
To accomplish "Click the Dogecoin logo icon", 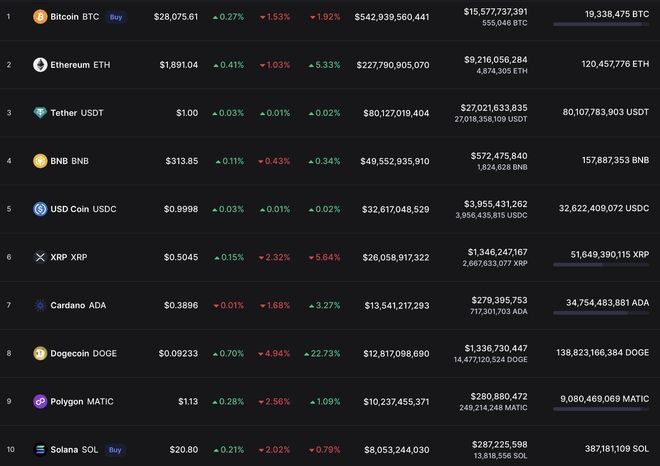I will point(40,353).
